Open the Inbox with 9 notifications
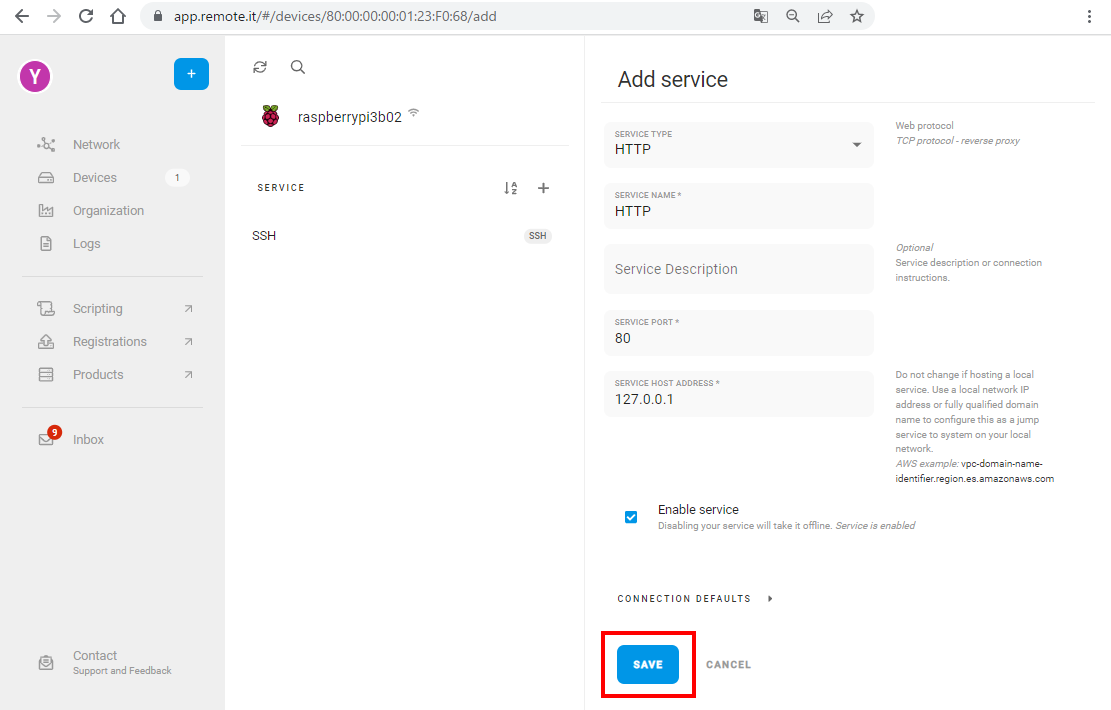 (88, 440)
